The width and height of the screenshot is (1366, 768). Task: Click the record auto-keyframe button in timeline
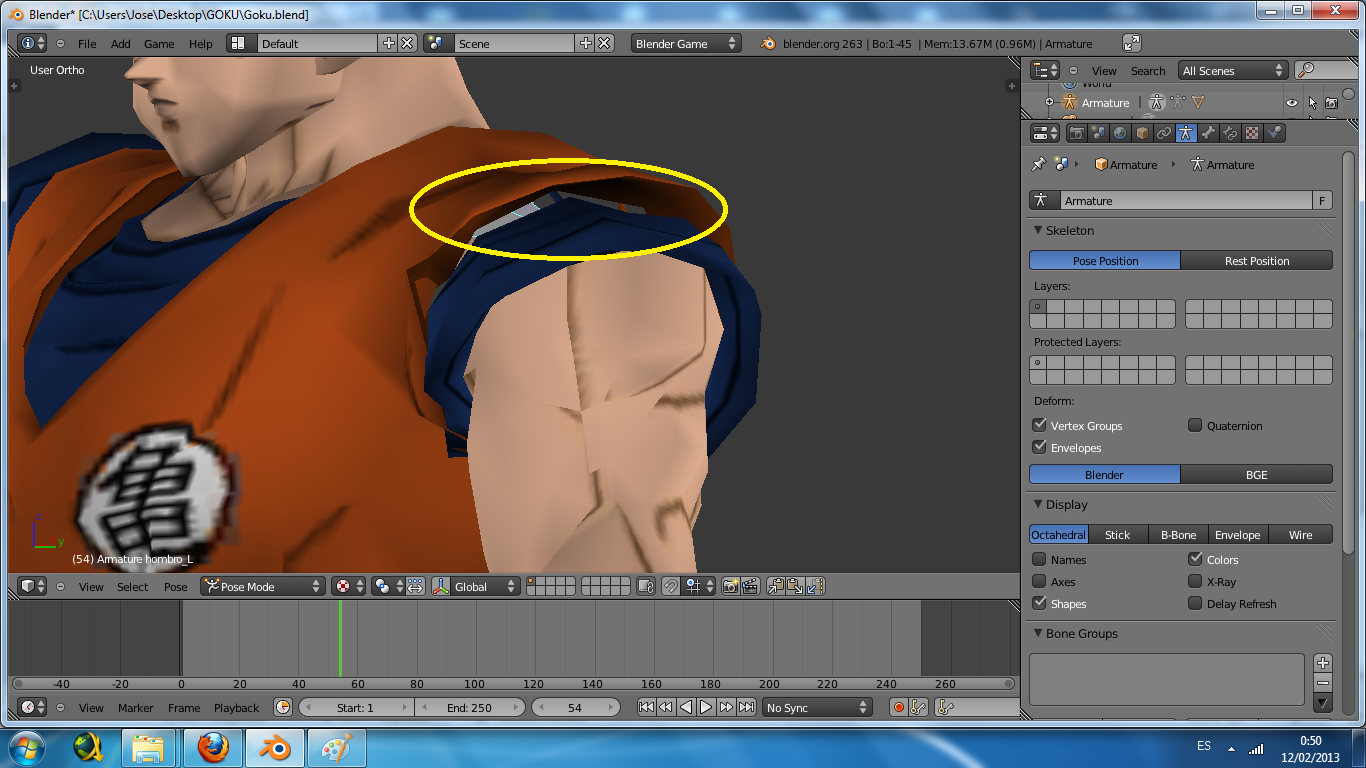(x=898, y=708)
